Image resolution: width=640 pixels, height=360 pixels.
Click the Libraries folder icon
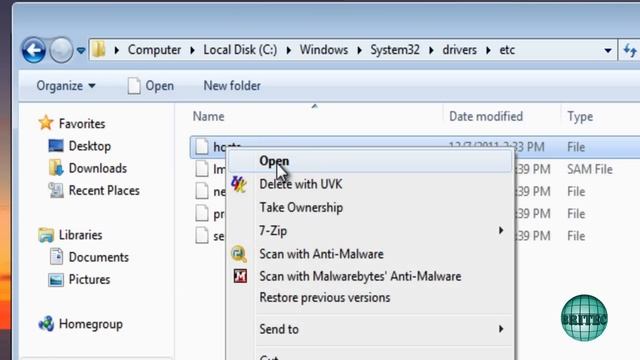46,235
